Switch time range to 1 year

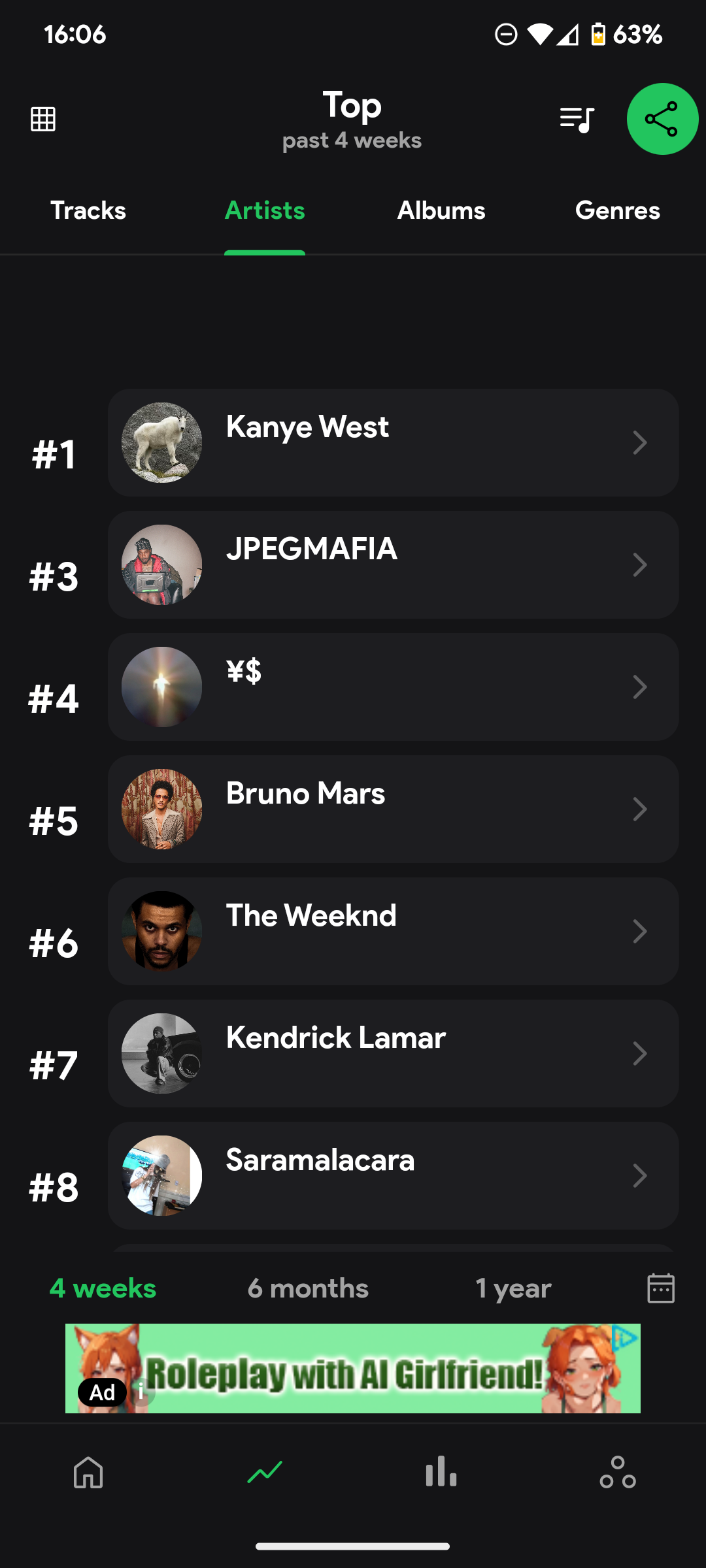(513, 1288)
